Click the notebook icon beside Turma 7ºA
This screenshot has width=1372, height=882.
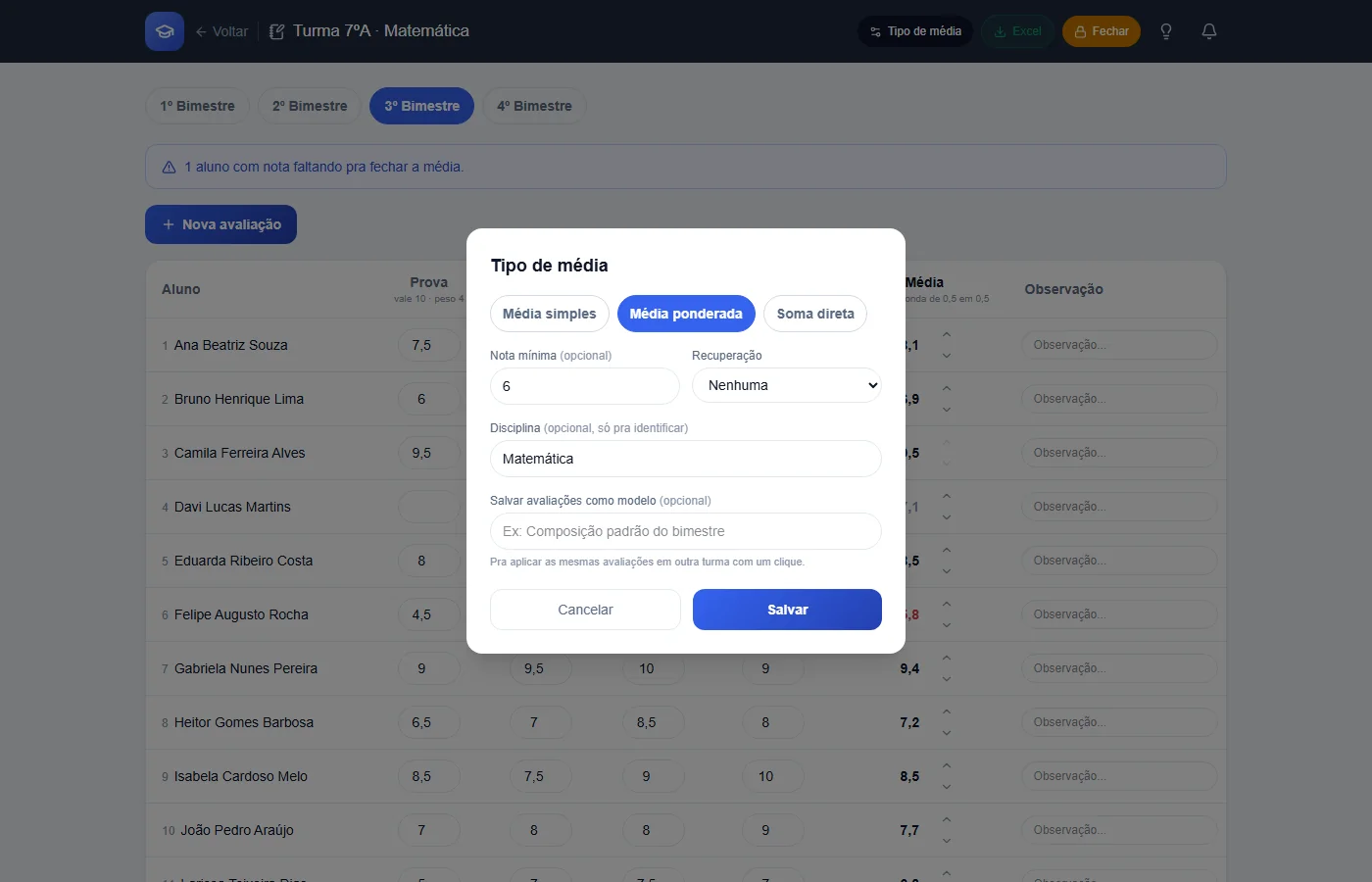click(x=277, y=31)
